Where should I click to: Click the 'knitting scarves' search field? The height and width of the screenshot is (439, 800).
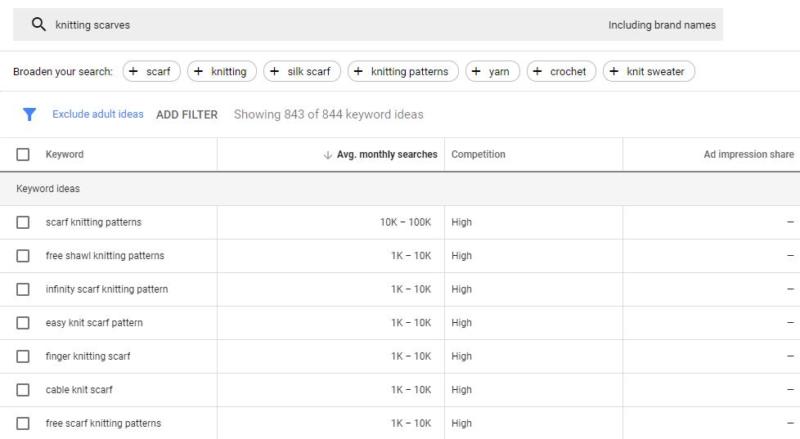pyautogui.click(x=300, y=25)
